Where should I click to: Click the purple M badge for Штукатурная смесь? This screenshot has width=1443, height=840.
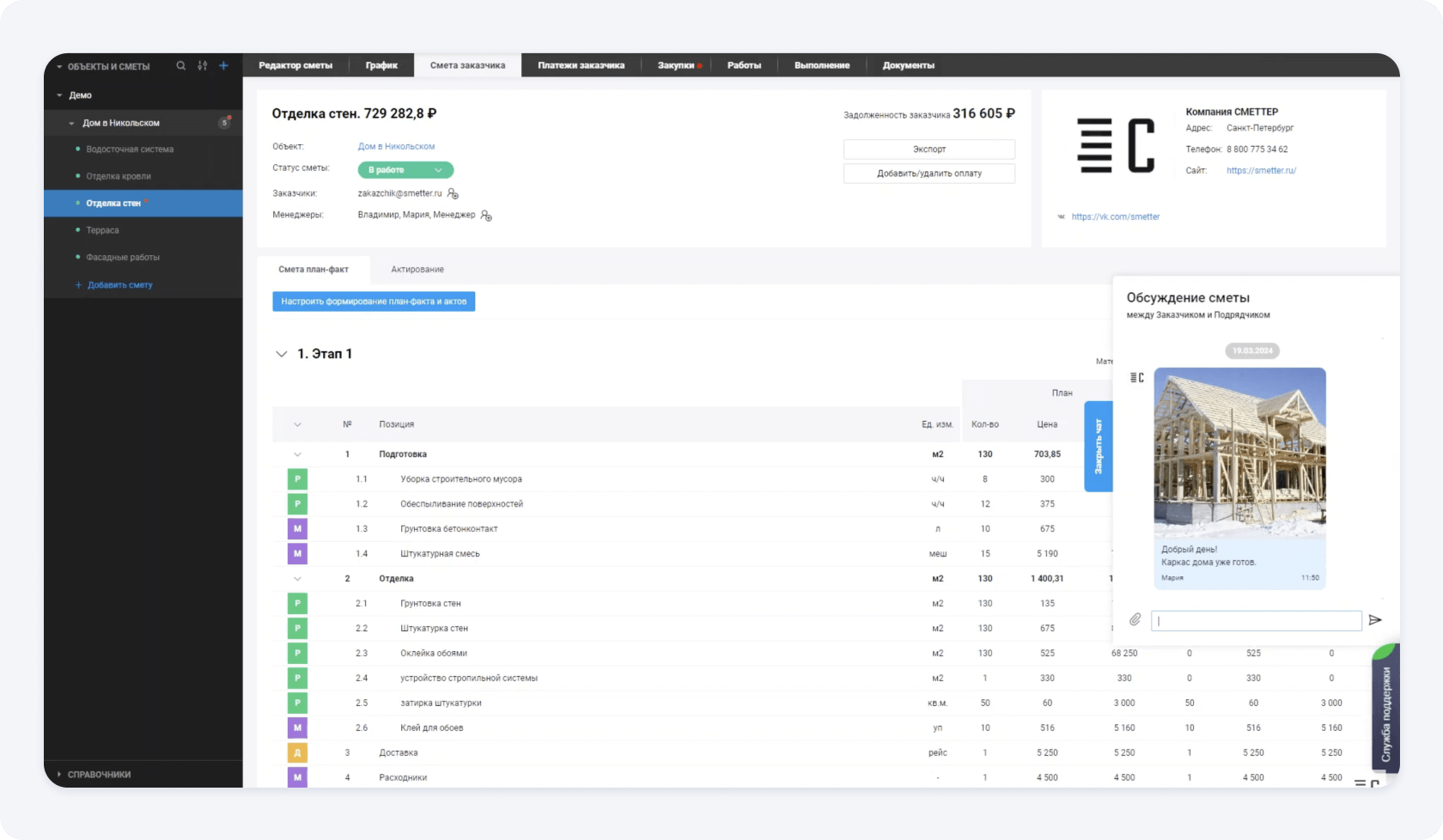pyautogui.click(x=297, y=554)
